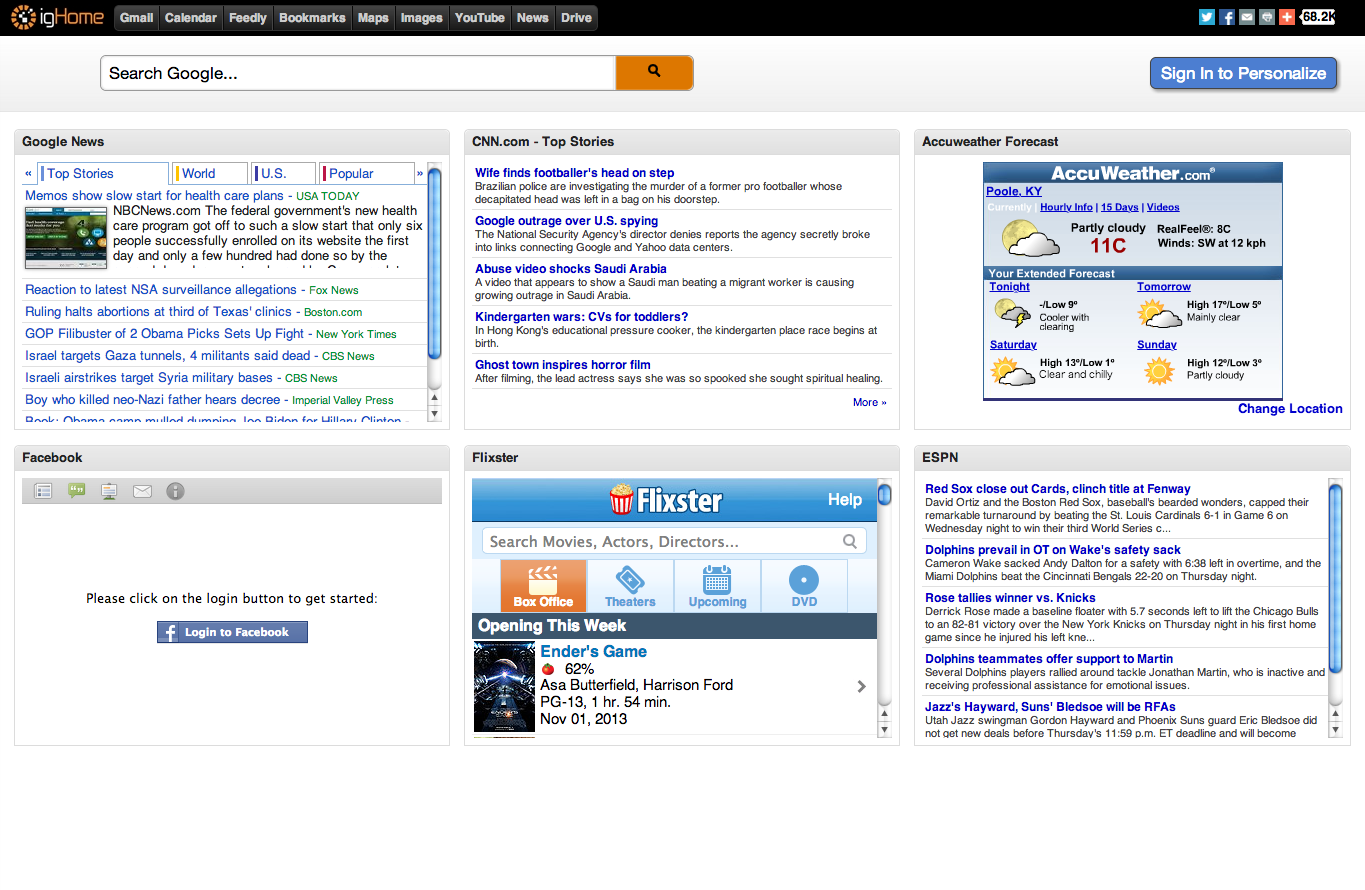The width and height of the screenshot is (1365, 890).
Task: Share page via Facebook icon in top bar
Action: (x=1226, y=17)
